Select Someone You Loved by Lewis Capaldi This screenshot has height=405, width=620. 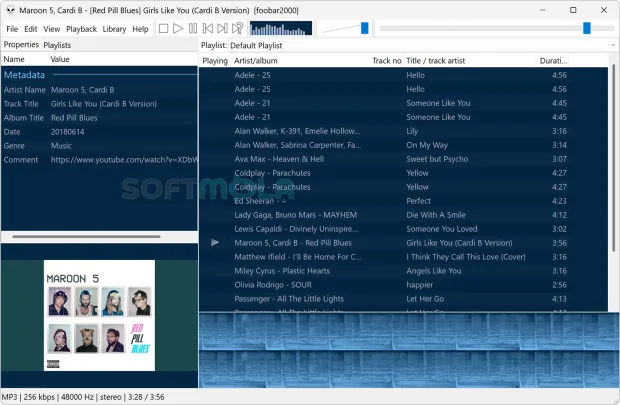(x=403, y=229)
